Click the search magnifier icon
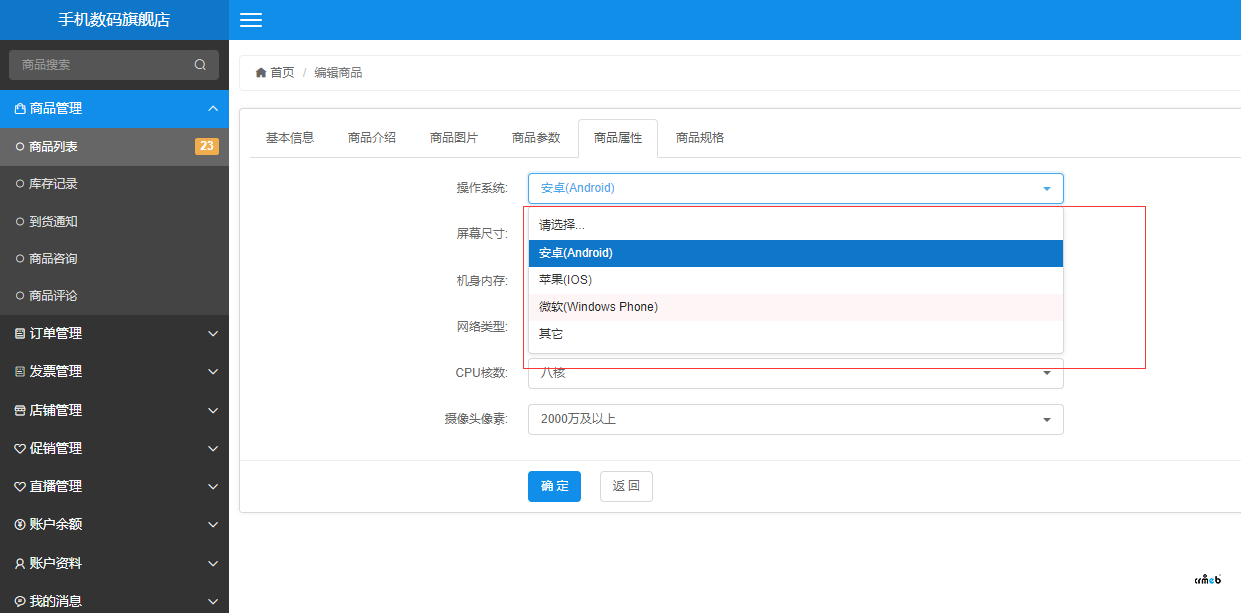This screenshot has height=613, width=1241. 200,65
